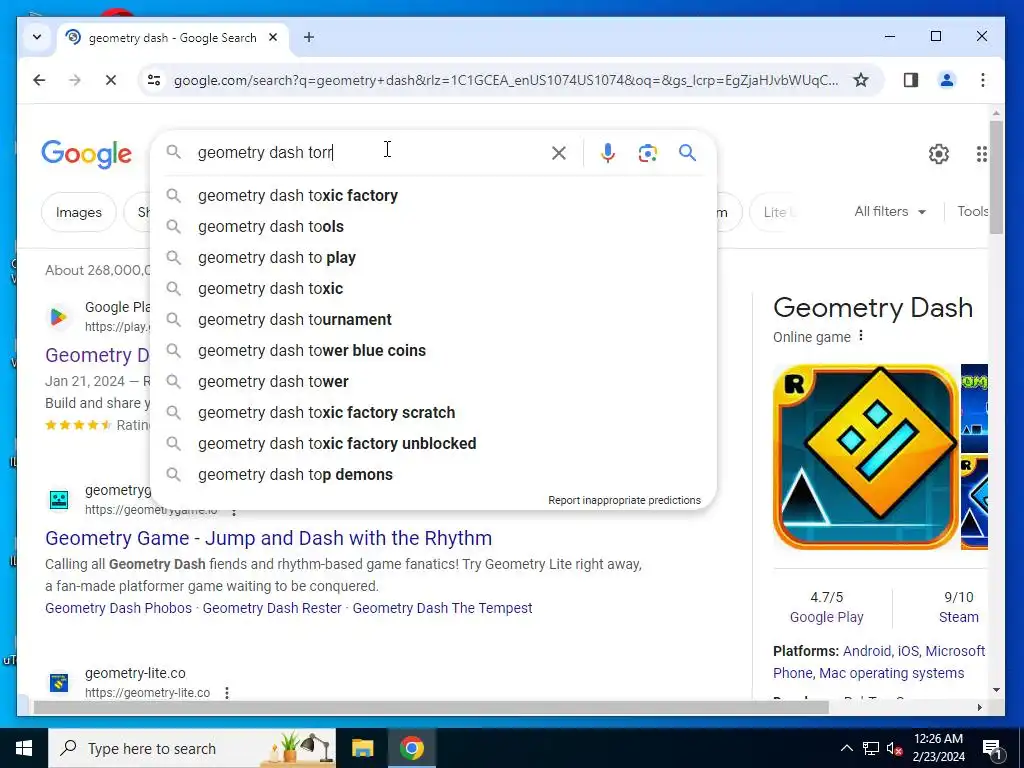
Task: Open taskbar clock and date
Action: 938,748
